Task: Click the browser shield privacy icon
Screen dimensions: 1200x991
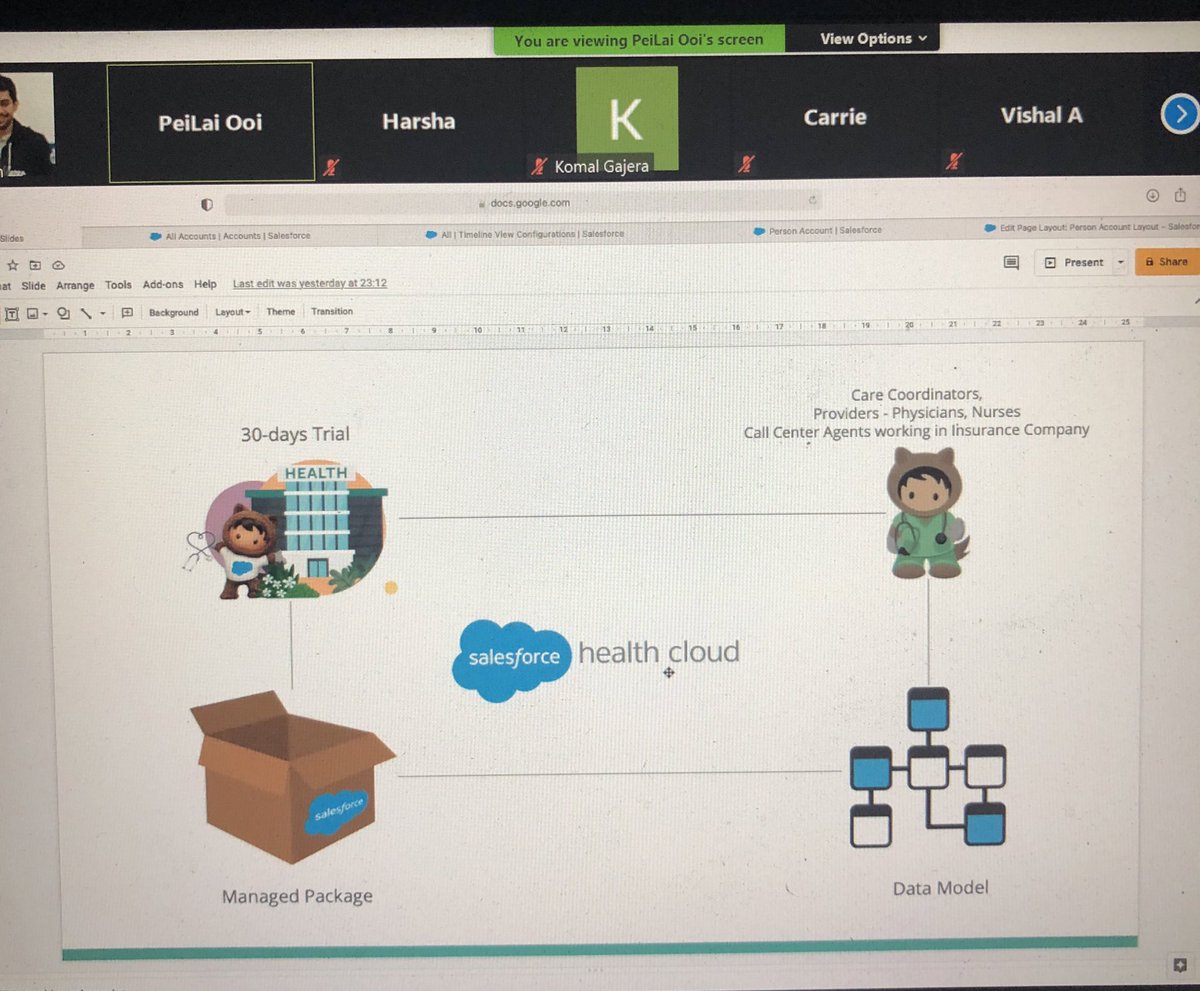Action: click(x=207, y=204)
